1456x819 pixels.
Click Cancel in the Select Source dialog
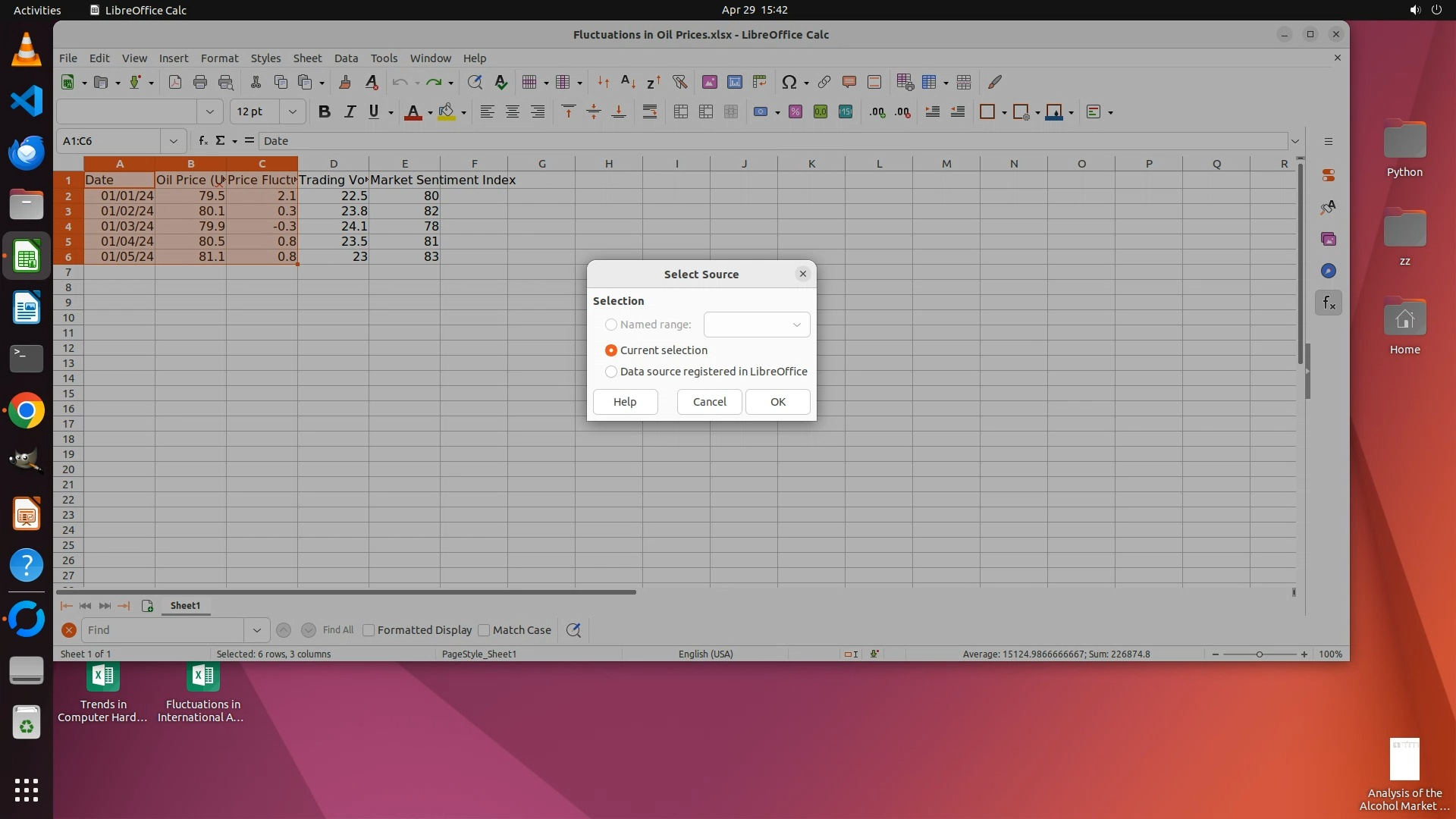[x=709, y=402]
